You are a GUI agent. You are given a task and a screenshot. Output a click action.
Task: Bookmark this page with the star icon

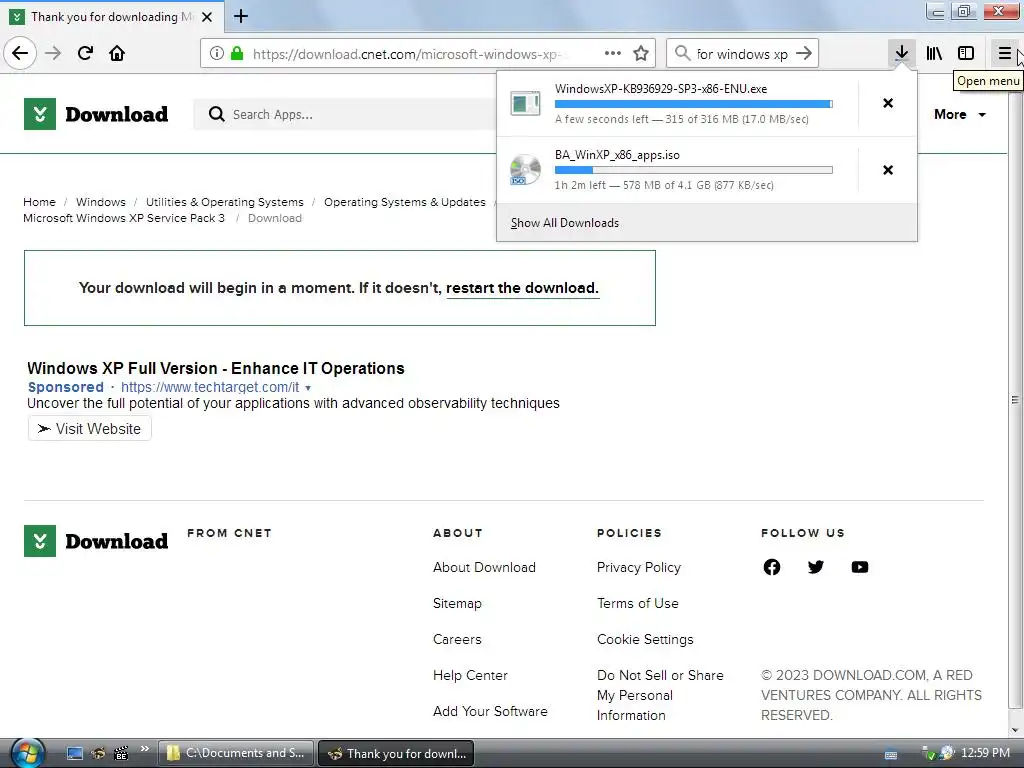pyautogui.click(x=641, y=53)
